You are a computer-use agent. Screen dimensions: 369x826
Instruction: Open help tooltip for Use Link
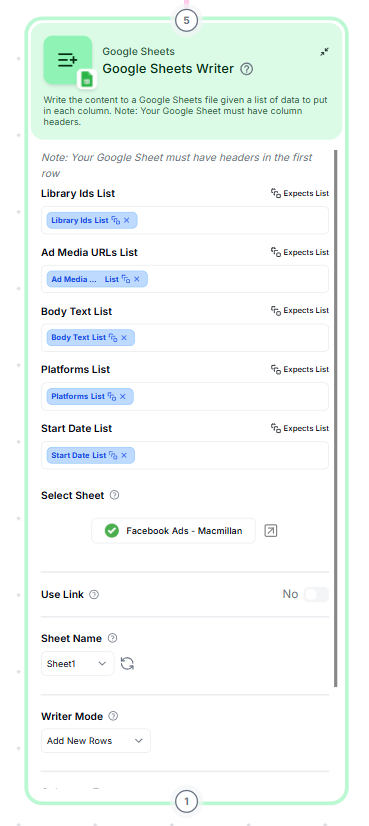coord(94,595)
